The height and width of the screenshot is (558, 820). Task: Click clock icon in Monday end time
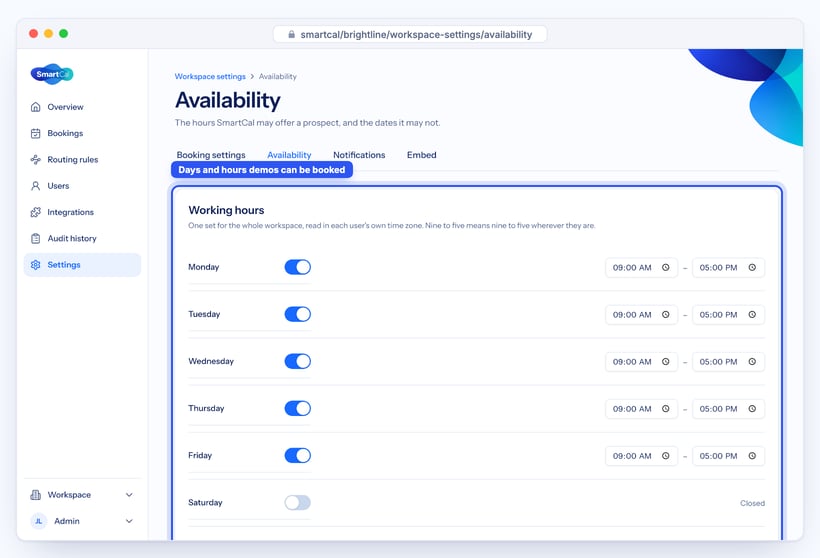point(752,267)
